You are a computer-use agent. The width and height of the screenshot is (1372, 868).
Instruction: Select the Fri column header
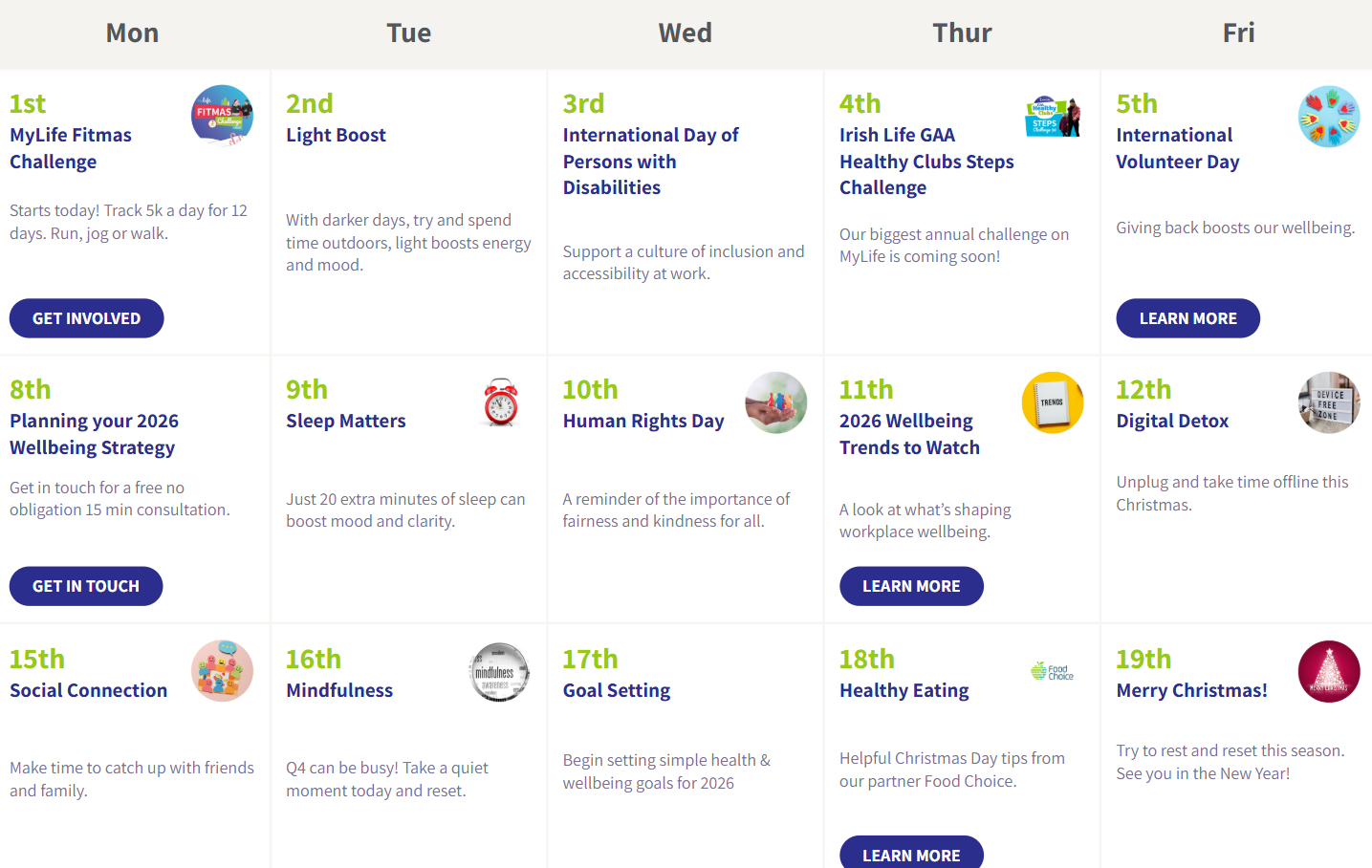(x=1238, y=33)
